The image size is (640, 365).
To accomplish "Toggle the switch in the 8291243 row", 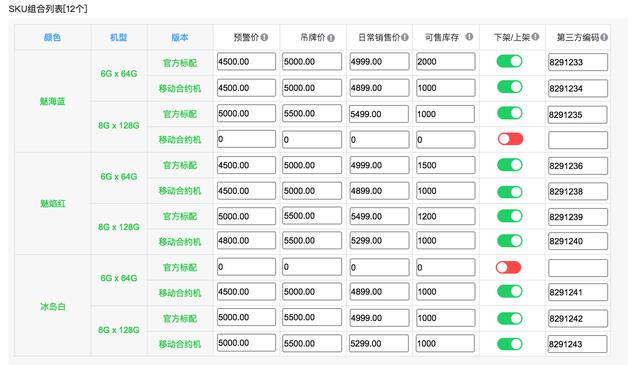I will coord(510,344).
